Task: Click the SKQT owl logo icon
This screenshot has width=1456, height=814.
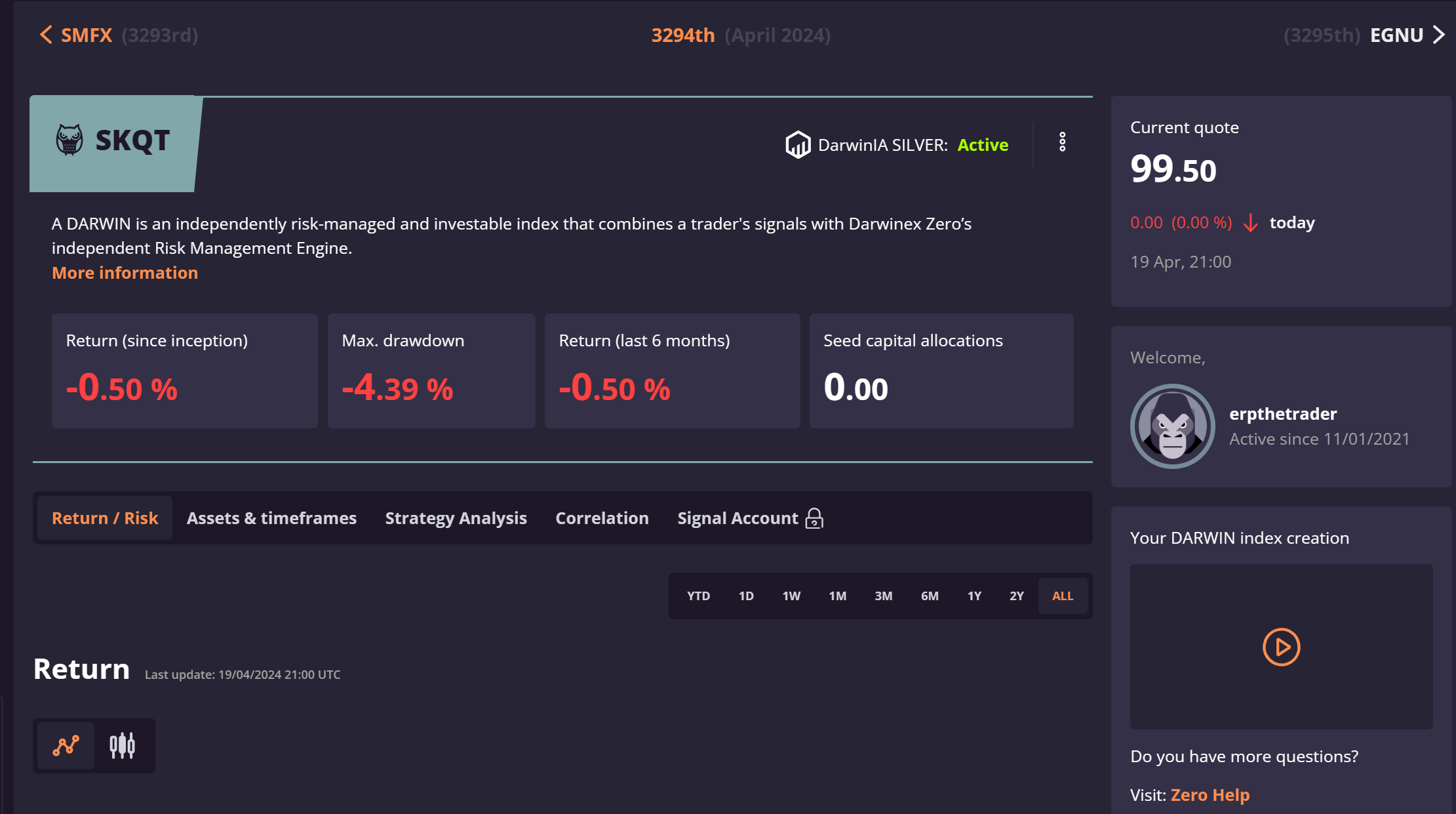Action: [69, 140]
